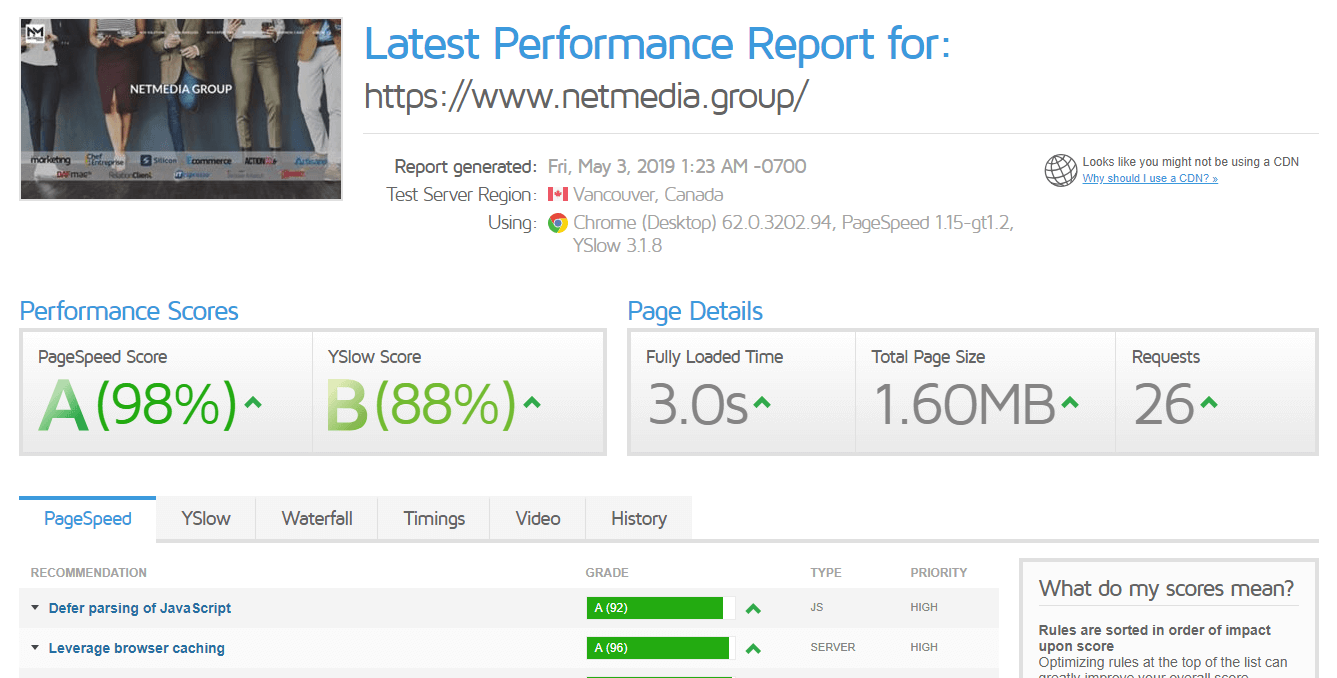Open 'Why should I use a CDN?' link
The height and width of the screenshot is (678, 1337).
[x=1150, y=178]
